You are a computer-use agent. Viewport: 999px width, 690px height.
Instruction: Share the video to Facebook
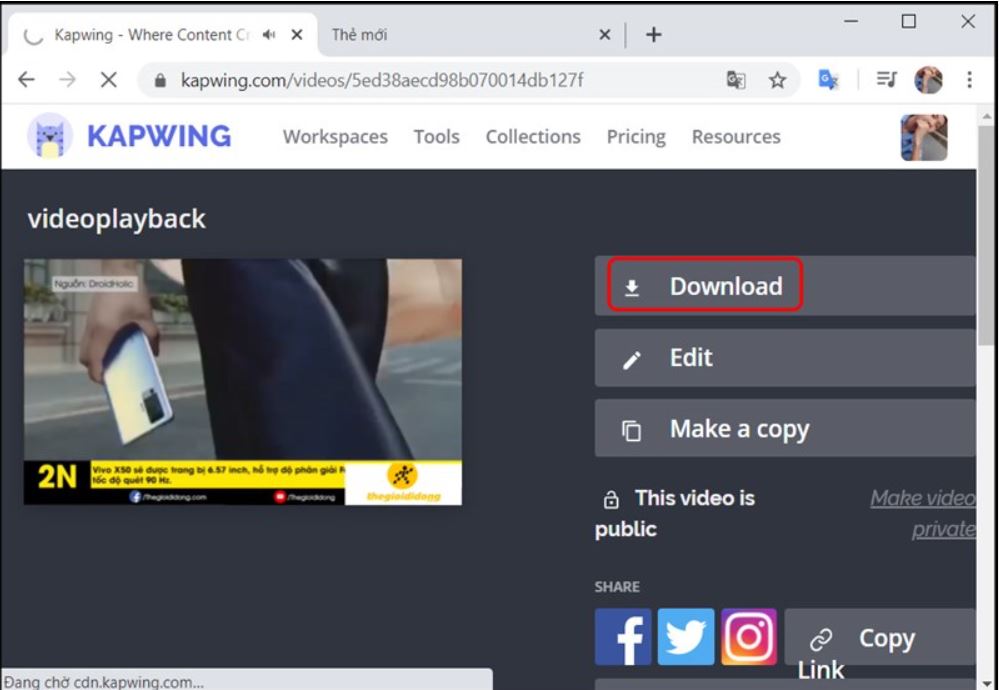[x=623, y=638]
